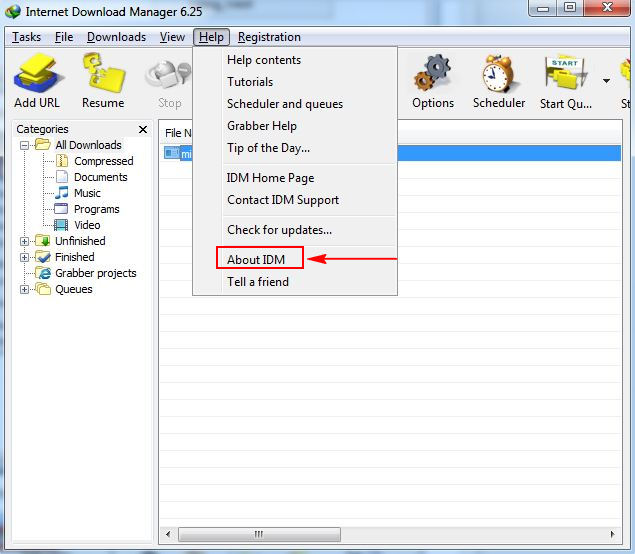This screenshot has width=635, height=554.
Task: Open the Registration menu
Action: 269,37
